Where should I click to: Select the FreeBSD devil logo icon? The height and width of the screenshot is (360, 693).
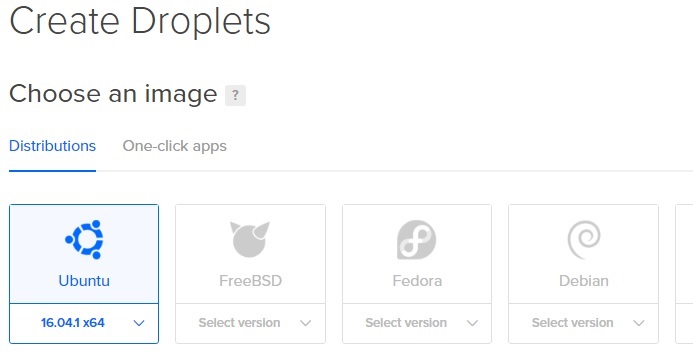(250, 239)
